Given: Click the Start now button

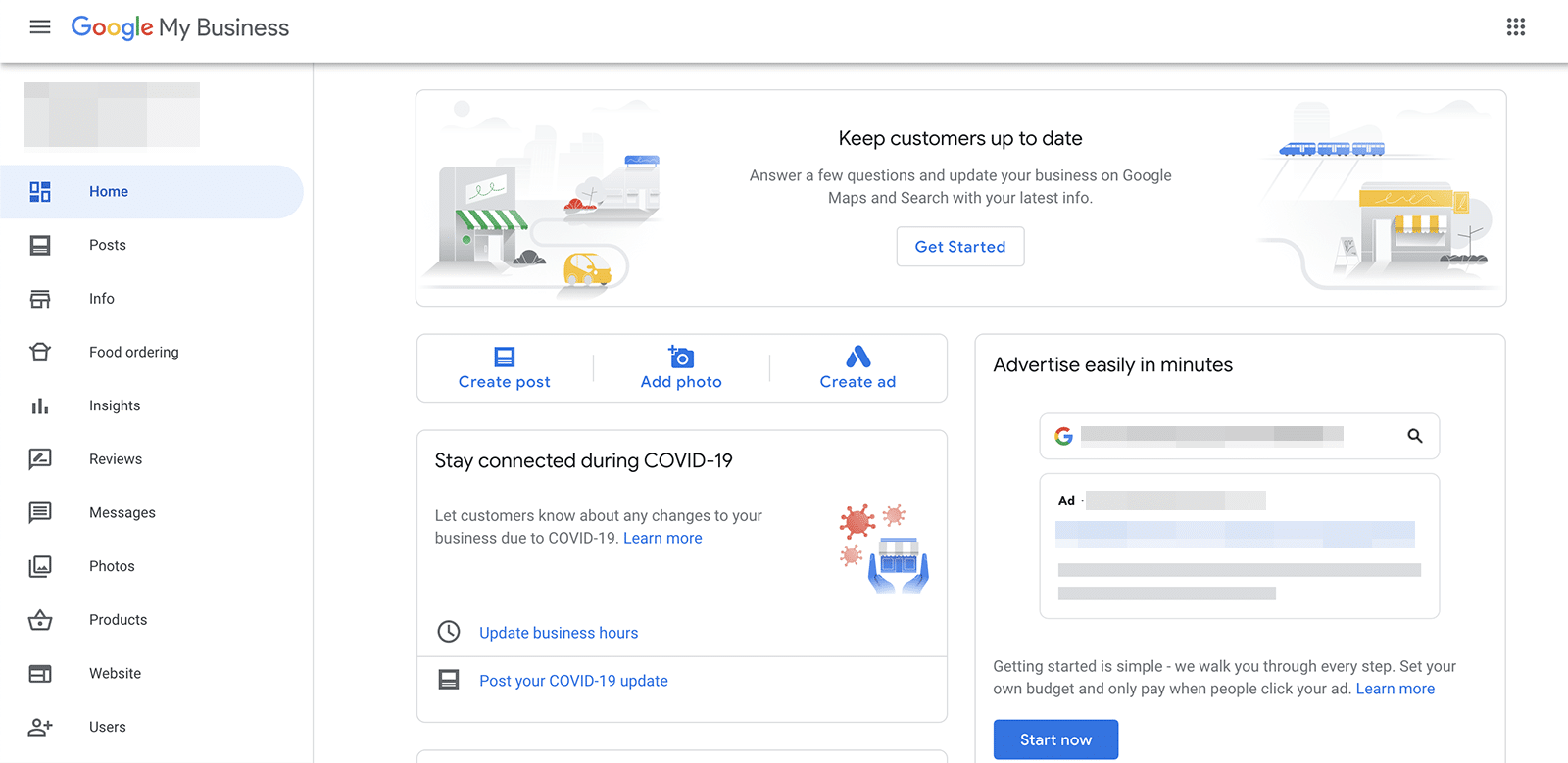Looking at the screenshot, I should click(x=1055, y=739).
